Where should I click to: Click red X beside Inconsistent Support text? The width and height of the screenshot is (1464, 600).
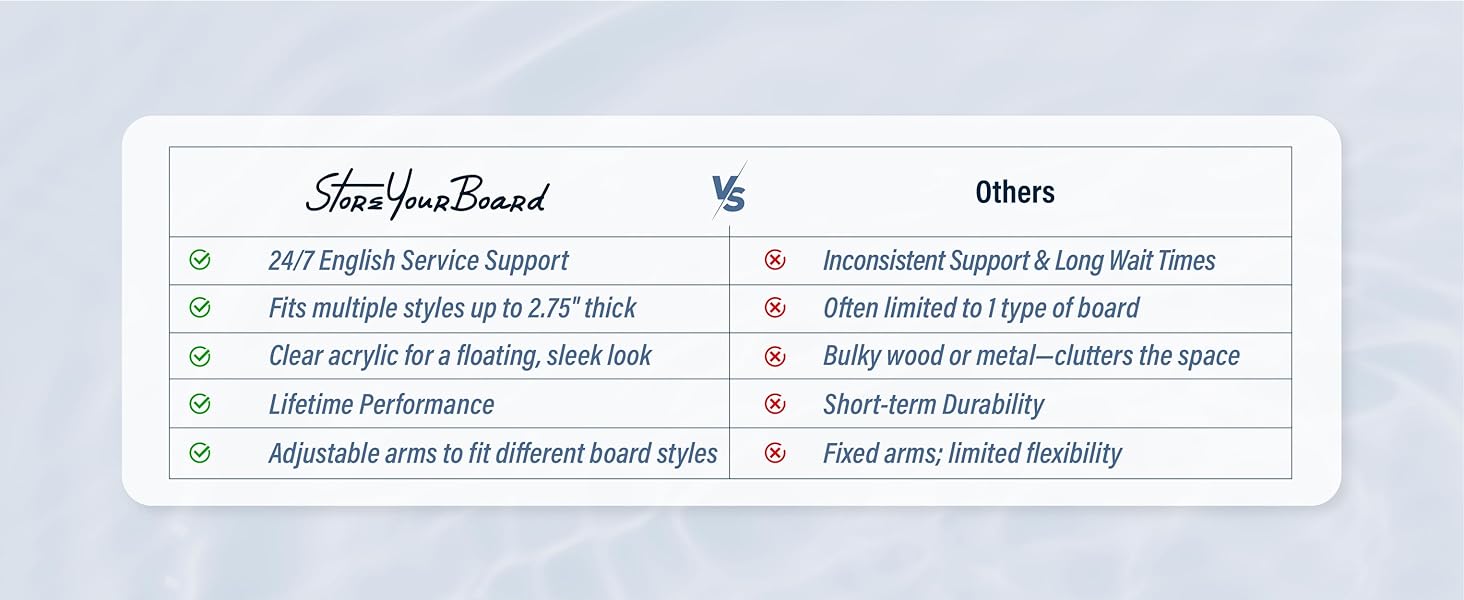click(775, 261)
